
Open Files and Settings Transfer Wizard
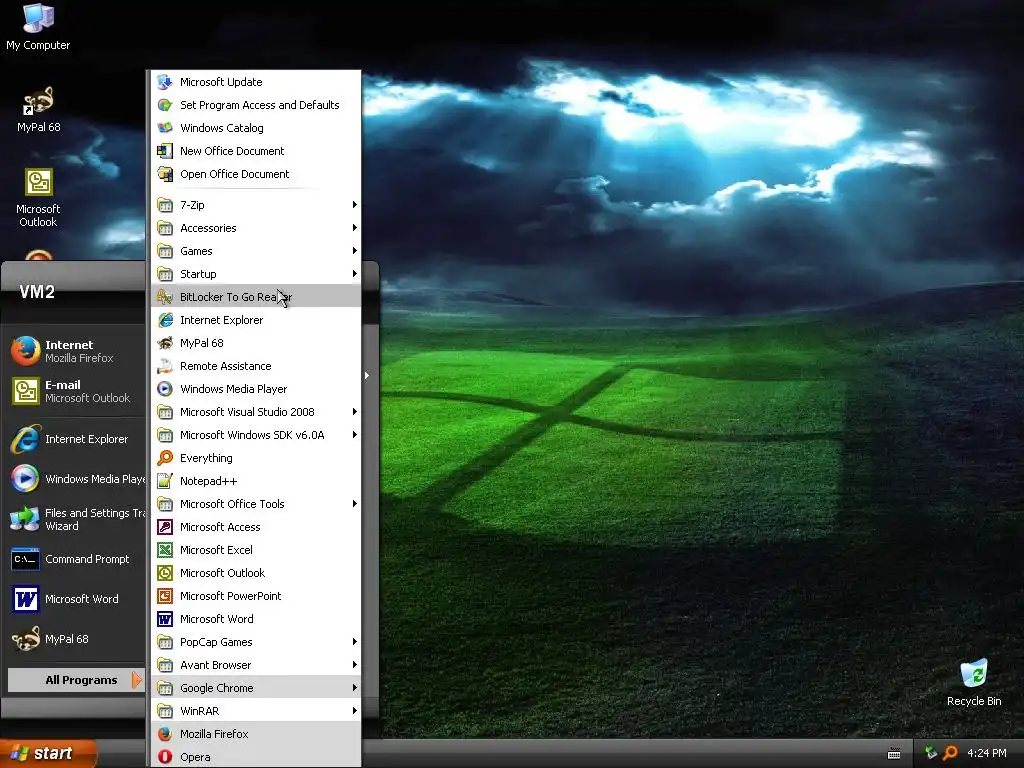click(77, 519)
